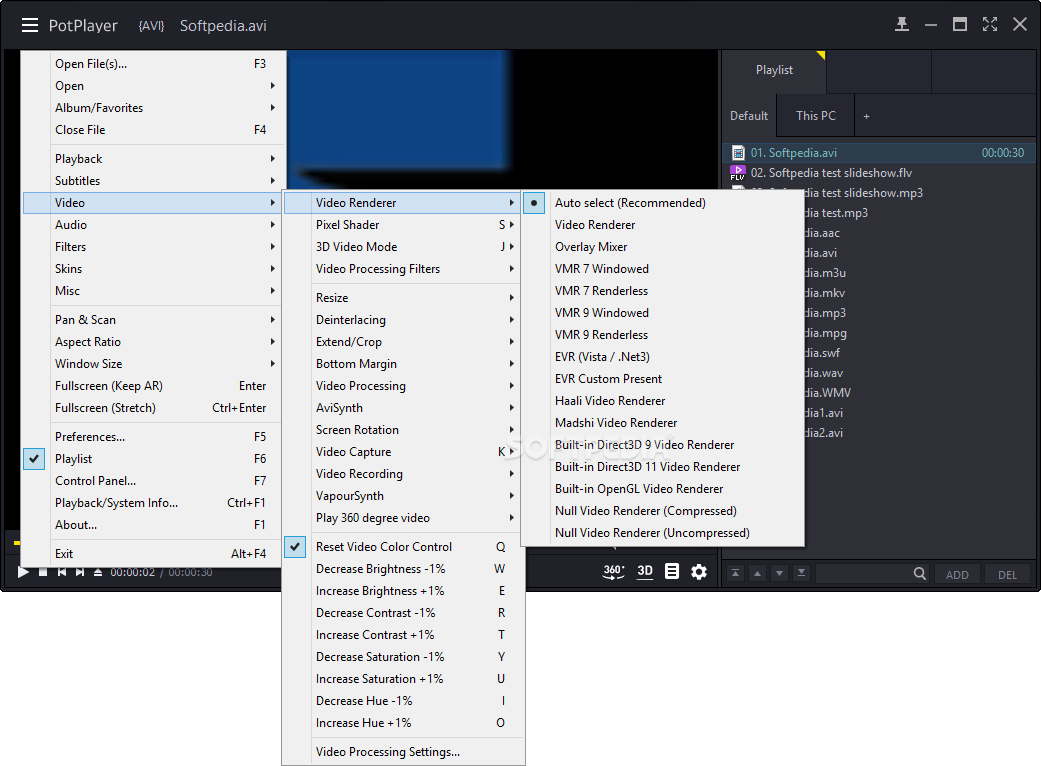Screen dimensions: 1041x766
Task: Click Exit in the main menu
Action: pyautogui.click(x=153, y=554)
